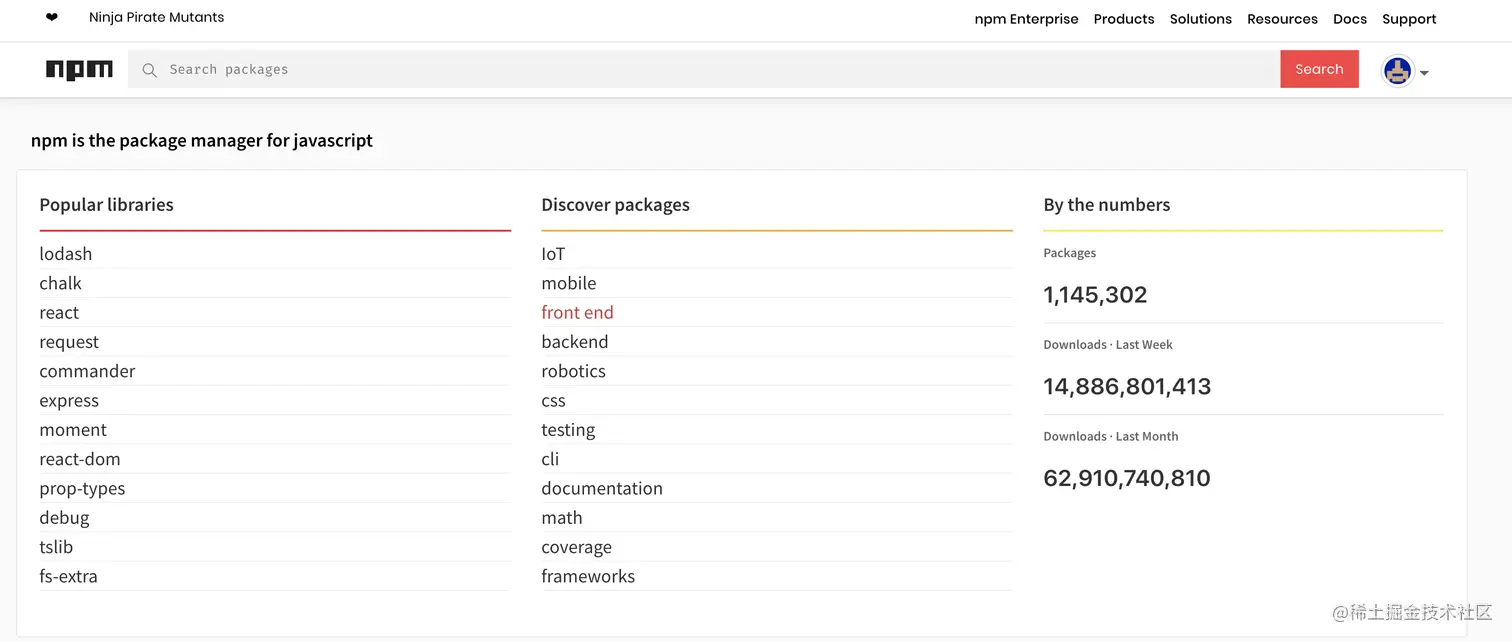Screen dimensions: 1512x642
Task: Browse front end packages
Action: pos(577,313)
